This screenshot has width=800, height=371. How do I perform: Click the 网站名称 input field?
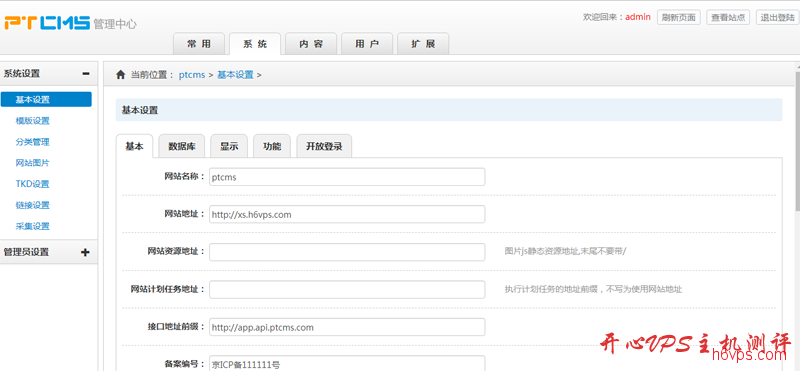tap(347, 177)
